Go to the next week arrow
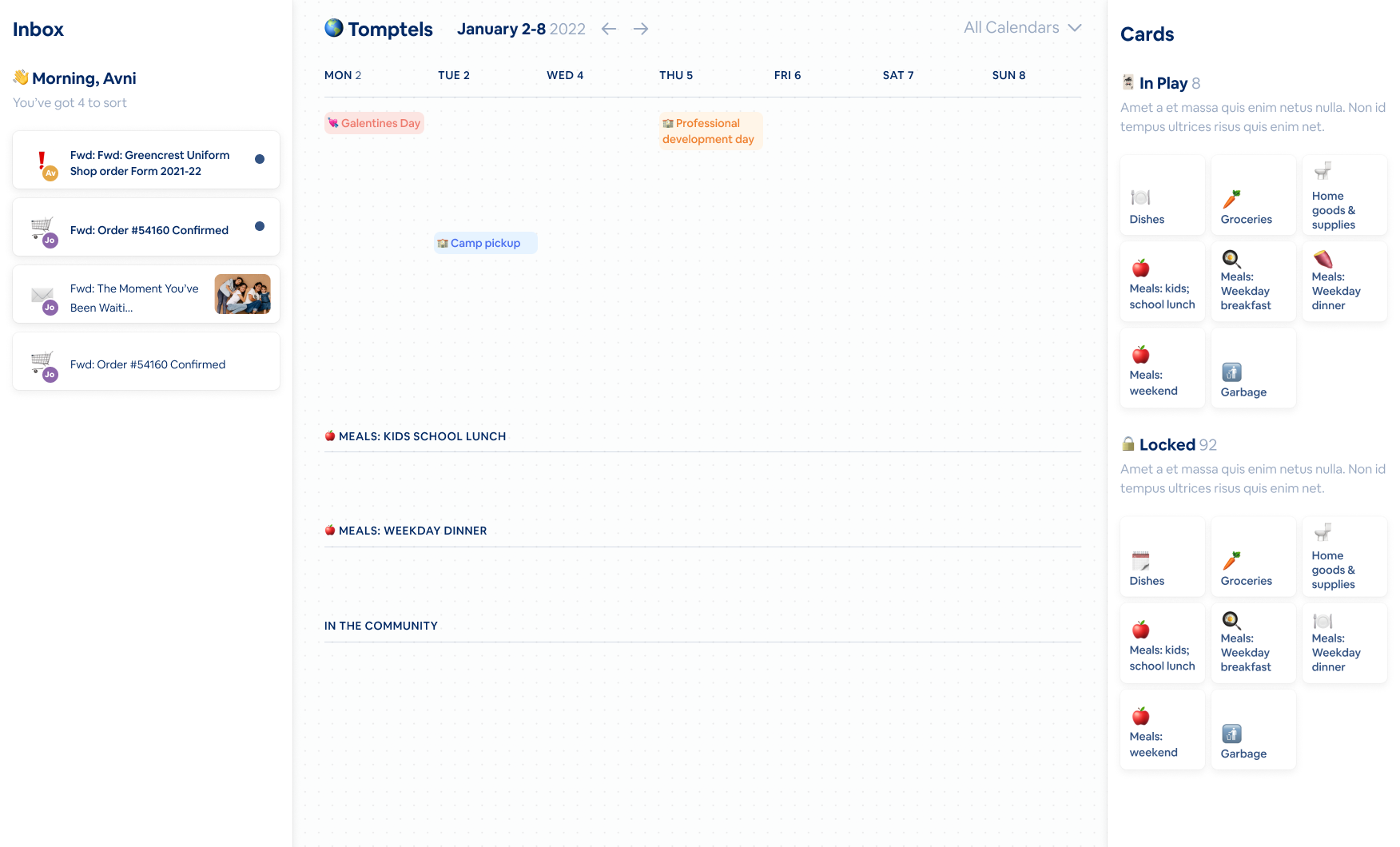Image resolution: width=1400 pixels, height=847 pixels. click(x=641, y=29)
